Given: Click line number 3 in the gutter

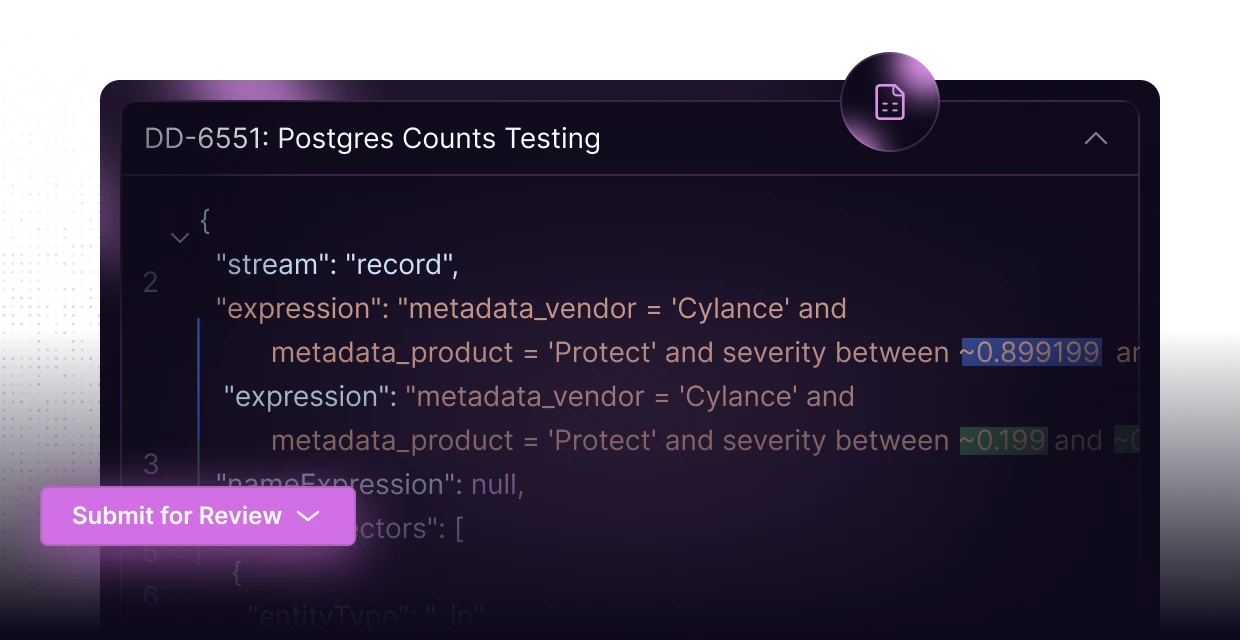Looking at the screenshot, I should [x=151, y=465].
